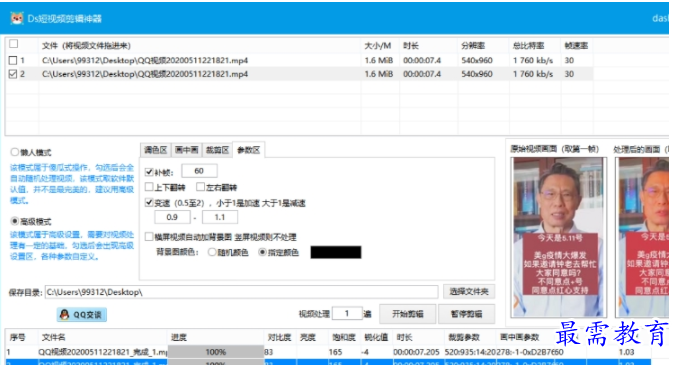This screenshot has width=677, height=365.
Task: Open the black background color swatch
Action: pos(336,252)
